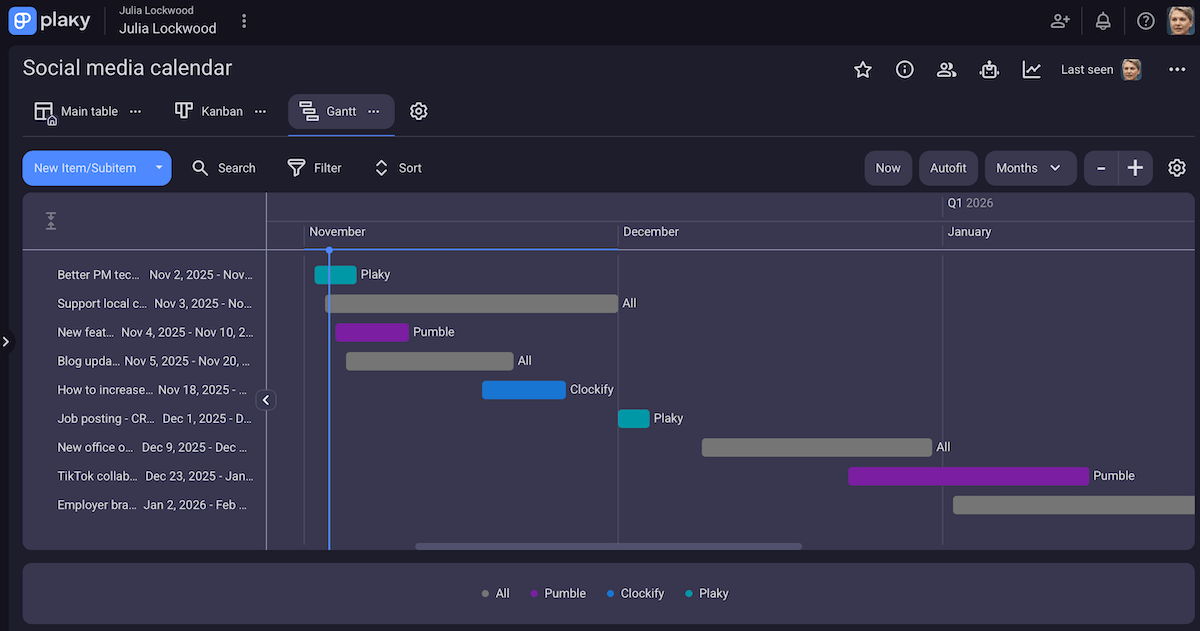Star the Social media calendar board
Image resolution: width=1200 pixels, height=631 pixels.
862,69
